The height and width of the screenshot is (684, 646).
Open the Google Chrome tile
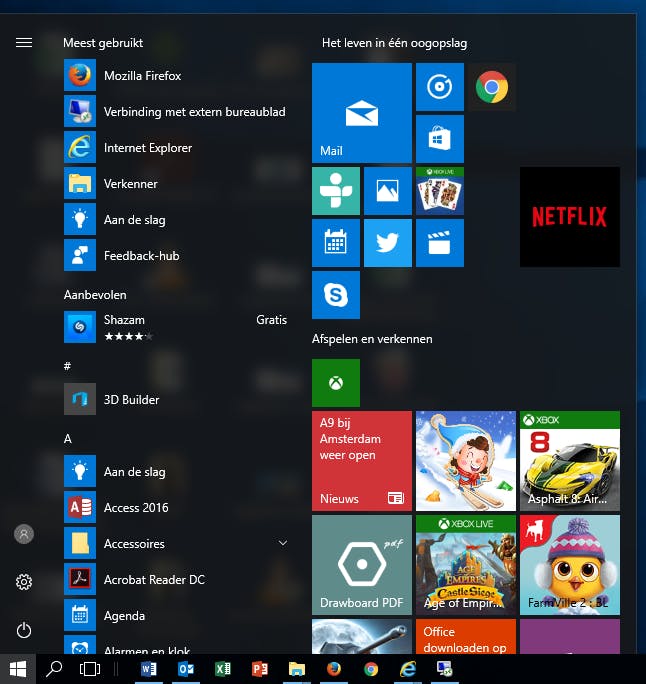pos(492,87)
